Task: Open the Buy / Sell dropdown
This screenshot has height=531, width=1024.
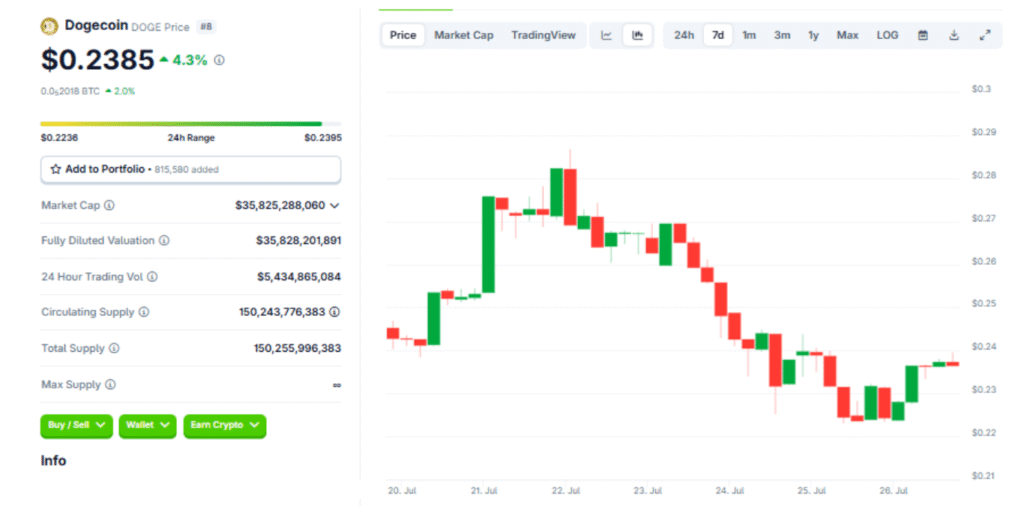Action: pos(77,425)
